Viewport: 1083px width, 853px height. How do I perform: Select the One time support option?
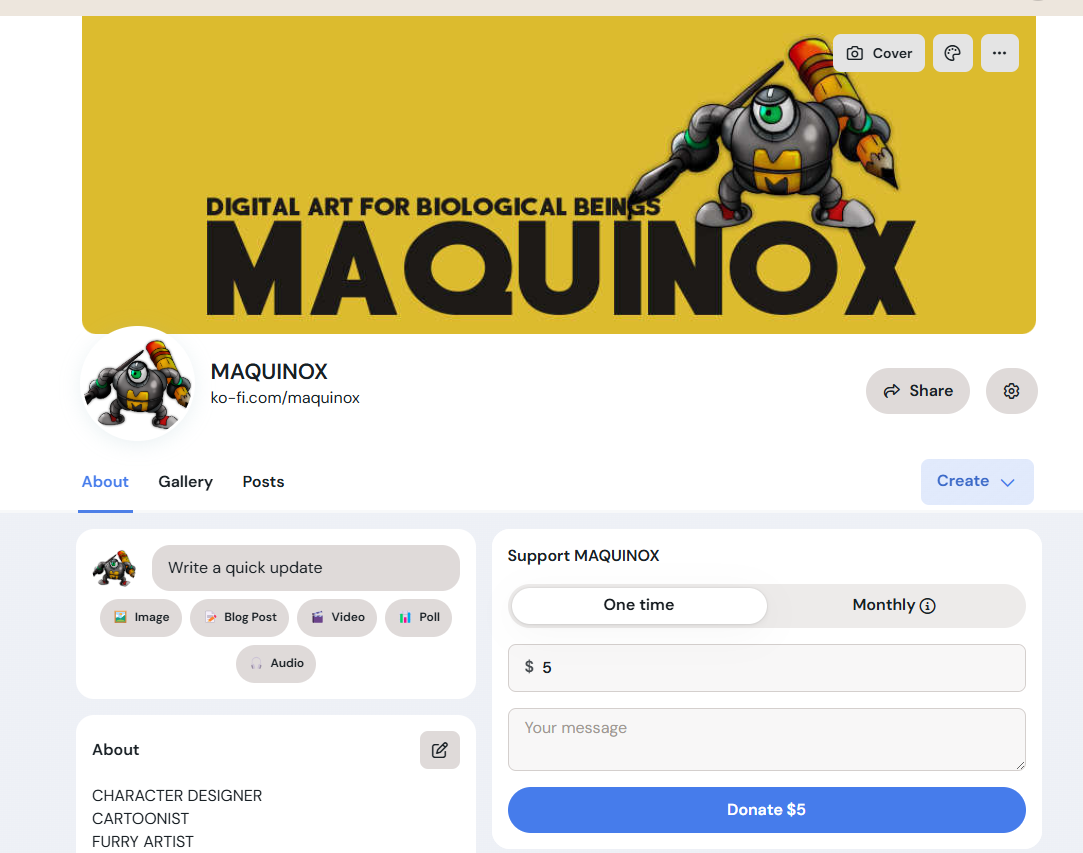pos(639,606)
